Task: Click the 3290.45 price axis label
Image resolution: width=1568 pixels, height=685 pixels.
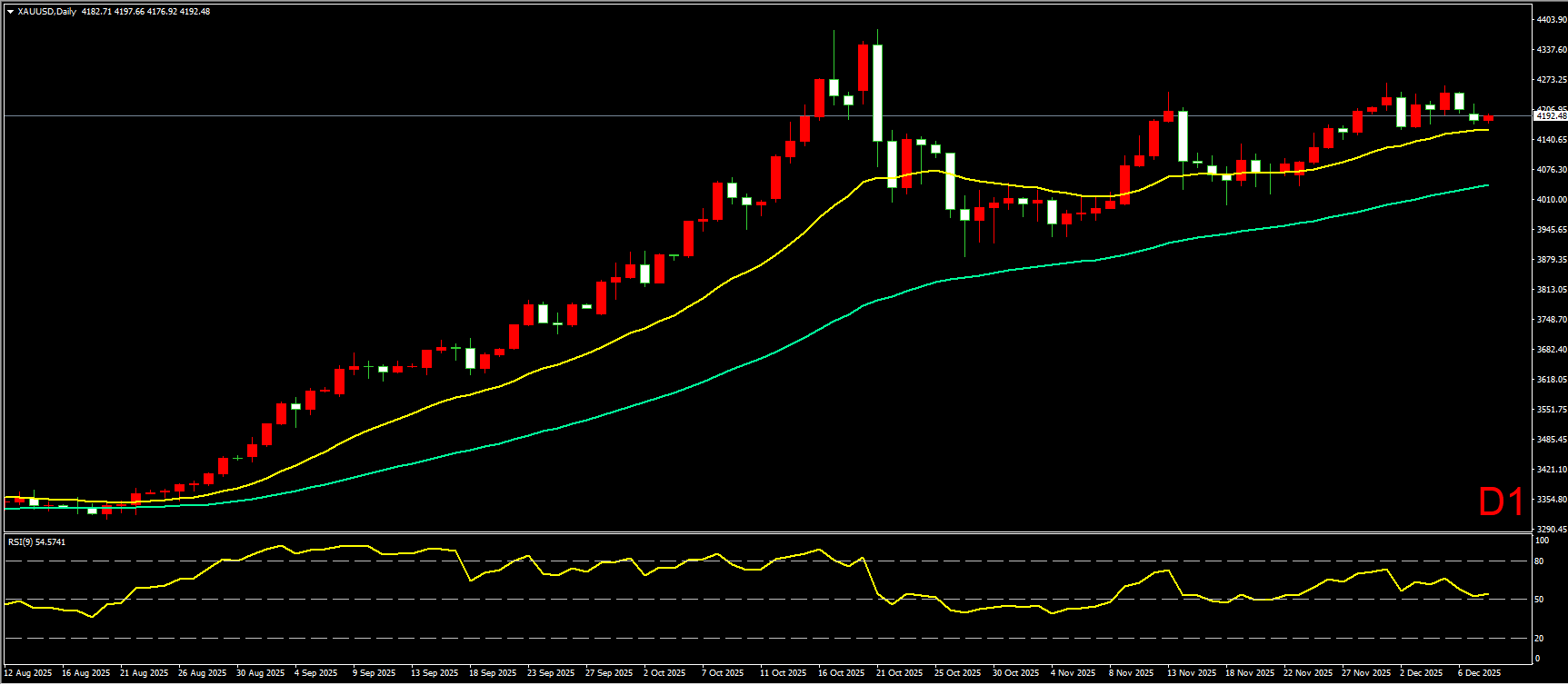Action: pos(1551,529)
